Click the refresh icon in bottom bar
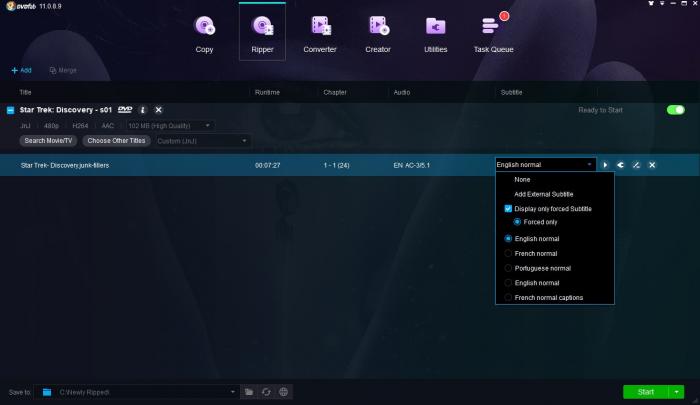The height and width of the screenshot is (405, 700). (x=267, y=392)
